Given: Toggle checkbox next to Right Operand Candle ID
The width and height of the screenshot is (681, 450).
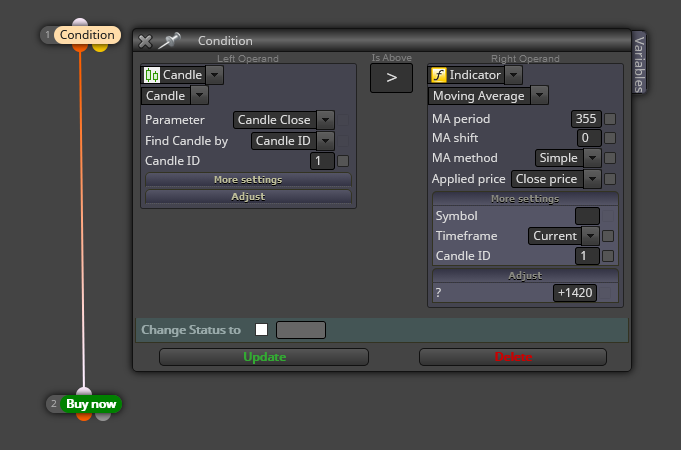Looking at the screenshot, I should pos(608,256).
